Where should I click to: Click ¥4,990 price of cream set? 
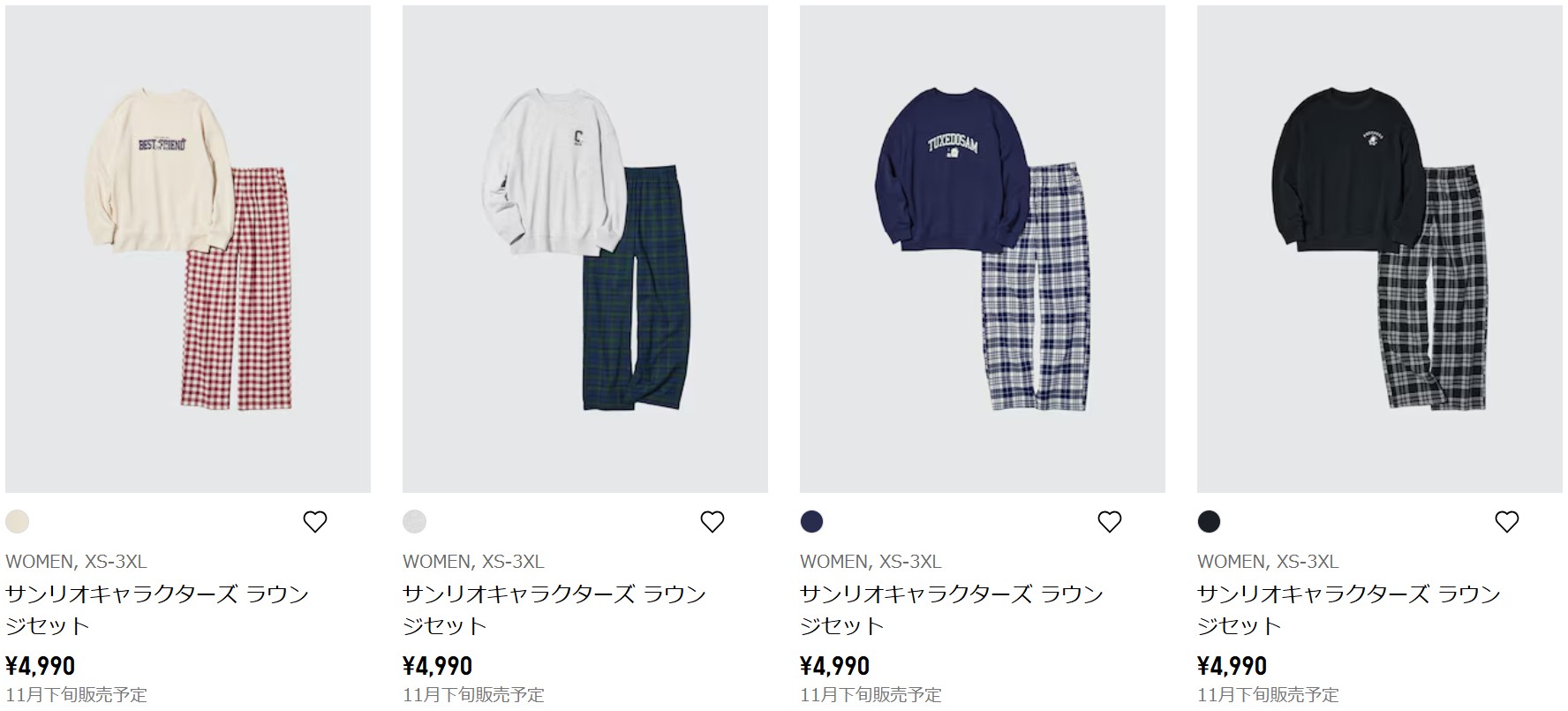point(41,666)
